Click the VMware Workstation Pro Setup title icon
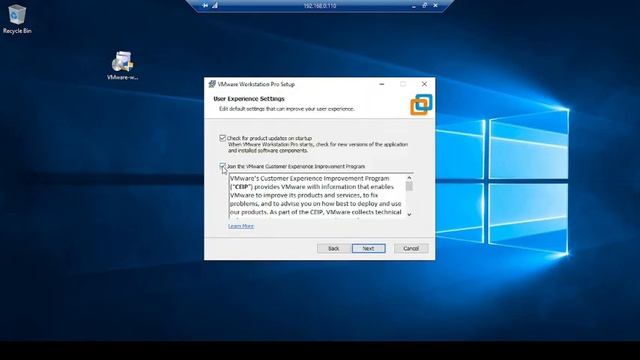Screen dimensions: 640x360 tap(212, 84)
